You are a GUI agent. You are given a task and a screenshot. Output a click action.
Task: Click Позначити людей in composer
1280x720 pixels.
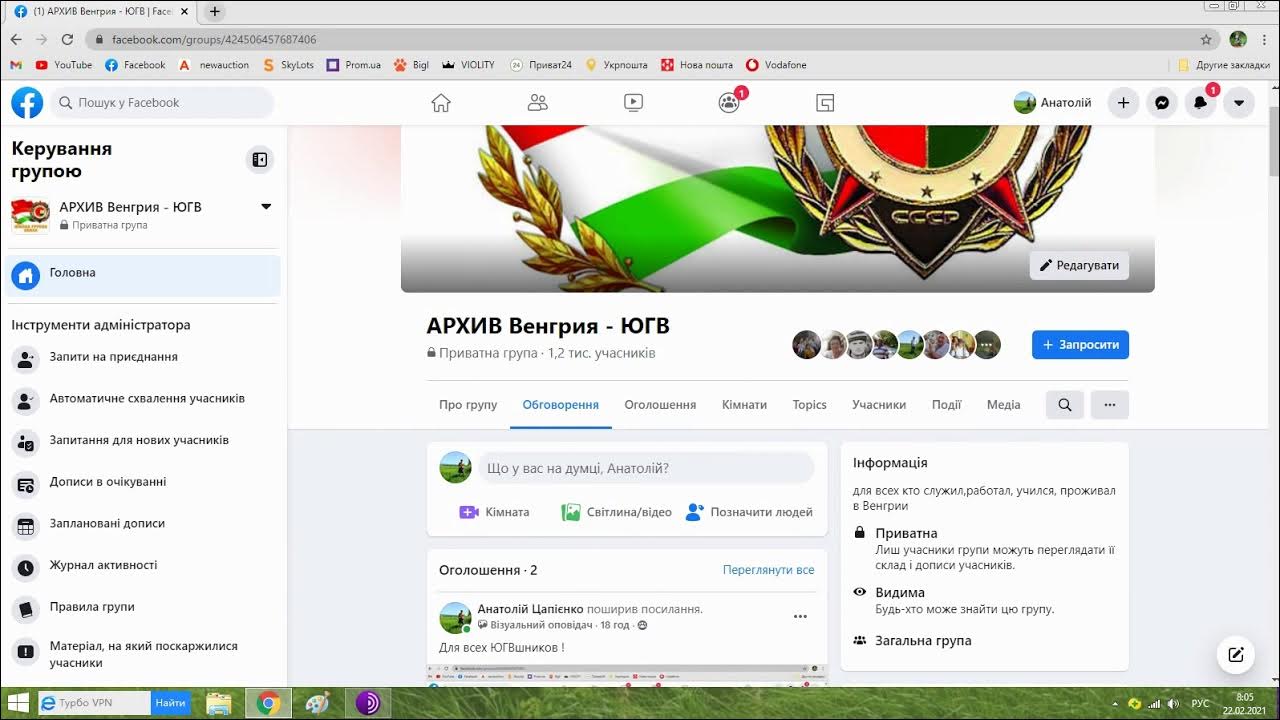click(749, 512)
